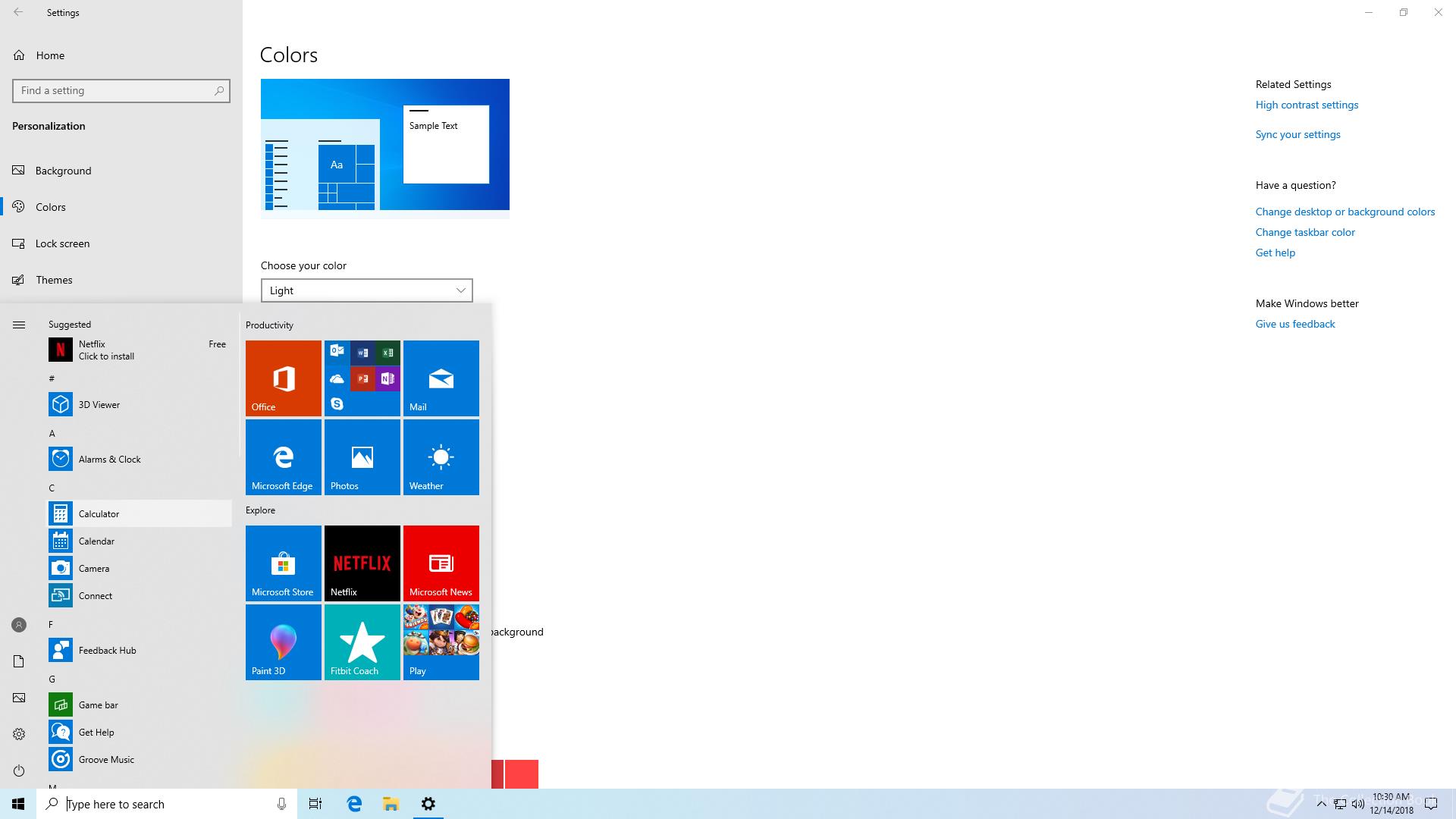Open the Play games folder tile
Viewport: 1456px width, 819px height.
(441, 642)
